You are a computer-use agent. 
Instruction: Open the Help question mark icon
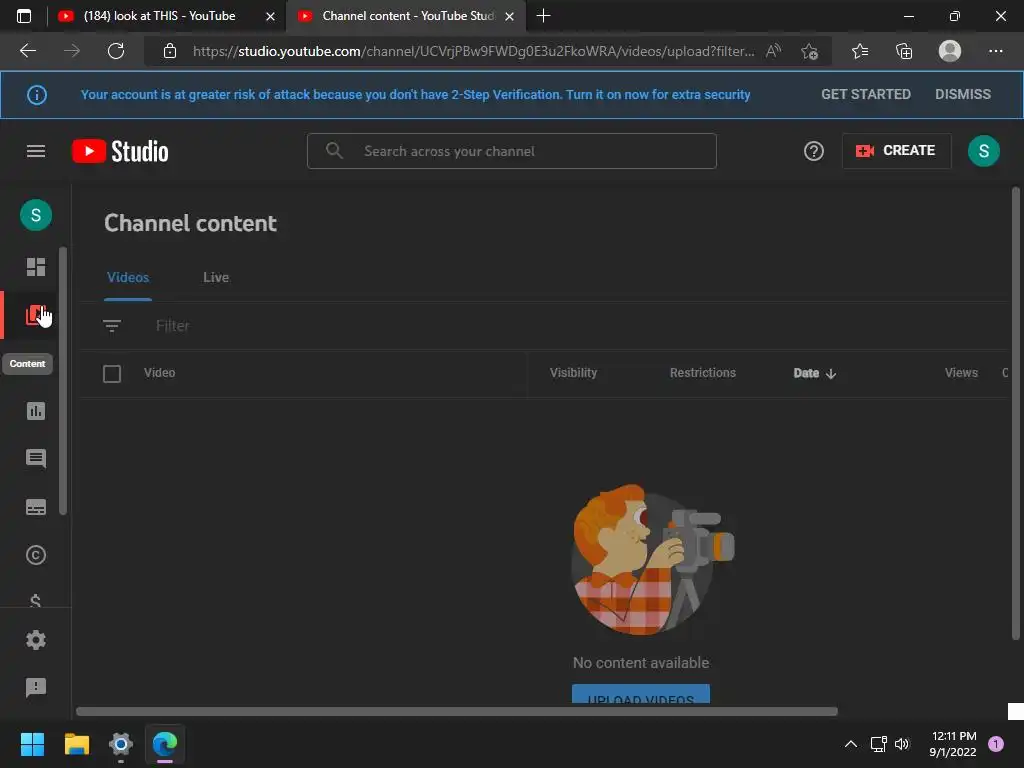(813, 151)
